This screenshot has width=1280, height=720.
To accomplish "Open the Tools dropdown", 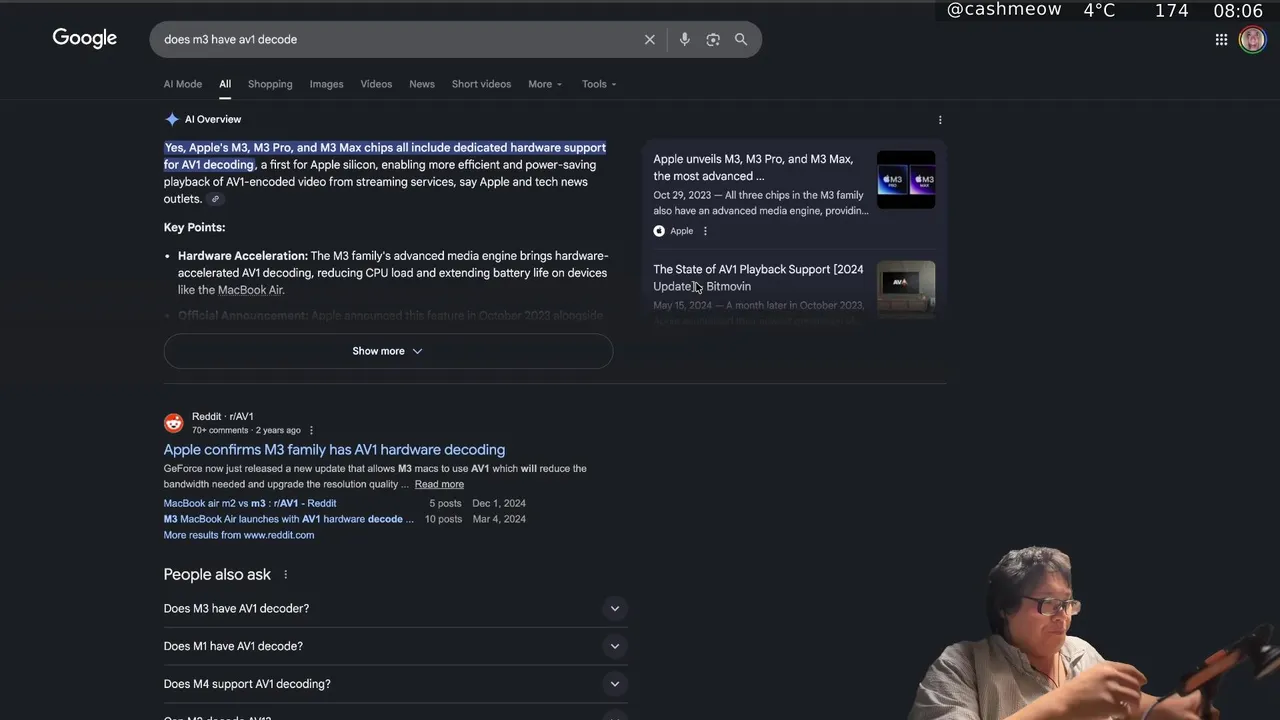I will (x=599, y=84).
